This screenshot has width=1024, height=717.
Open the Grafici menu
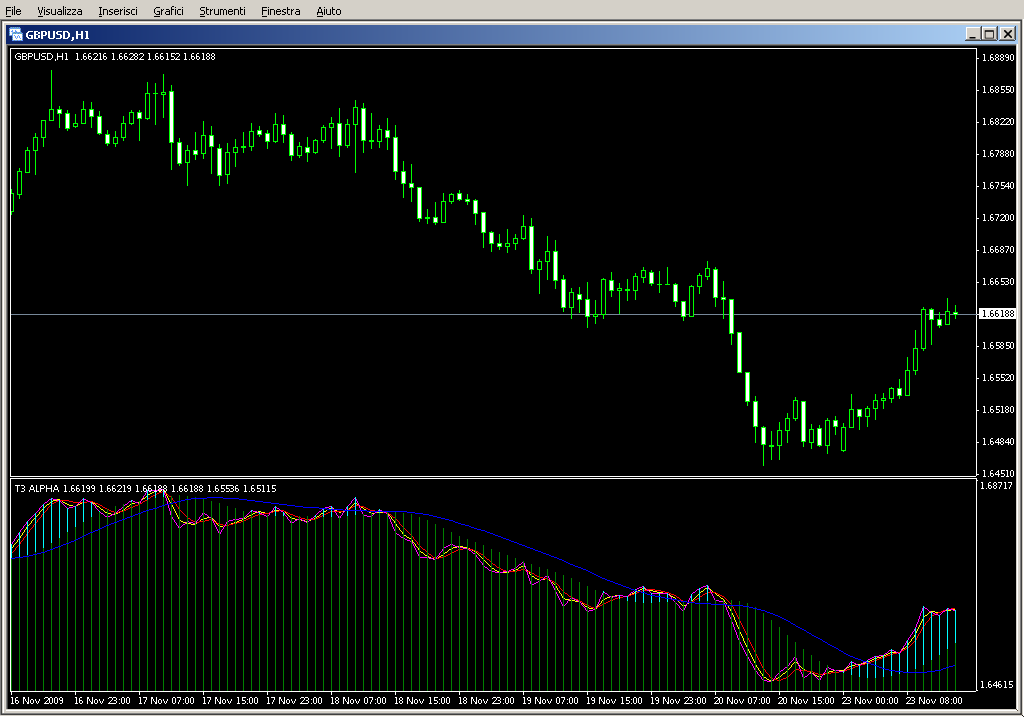pos(168,11)
